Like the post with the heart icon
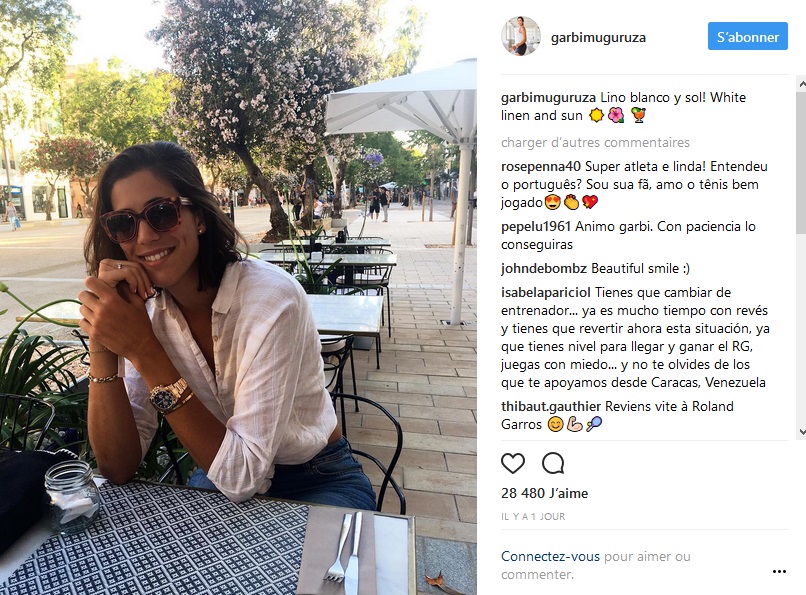The image size is (806, 595). coord(512,463)
